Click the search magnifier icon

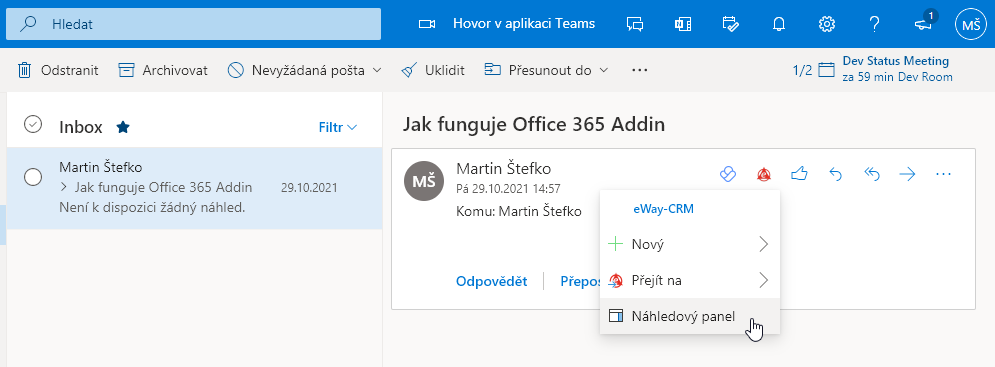point(28,24)
